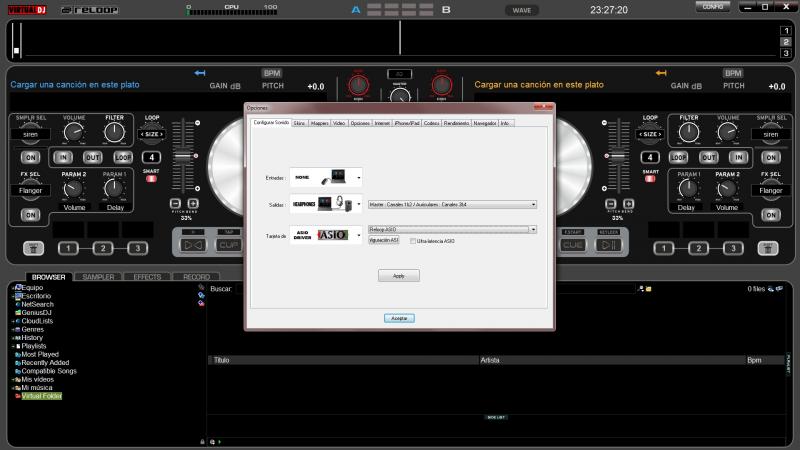Screen dimensions: 800x450
Task: Click left deck FILTER knob
Action: 114,133
